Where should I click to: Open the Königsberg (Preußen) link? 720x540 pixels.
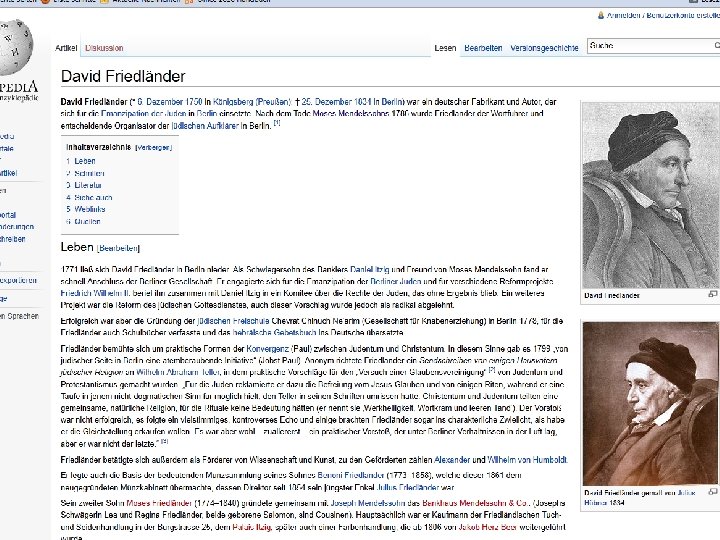[x=252, y=102]
